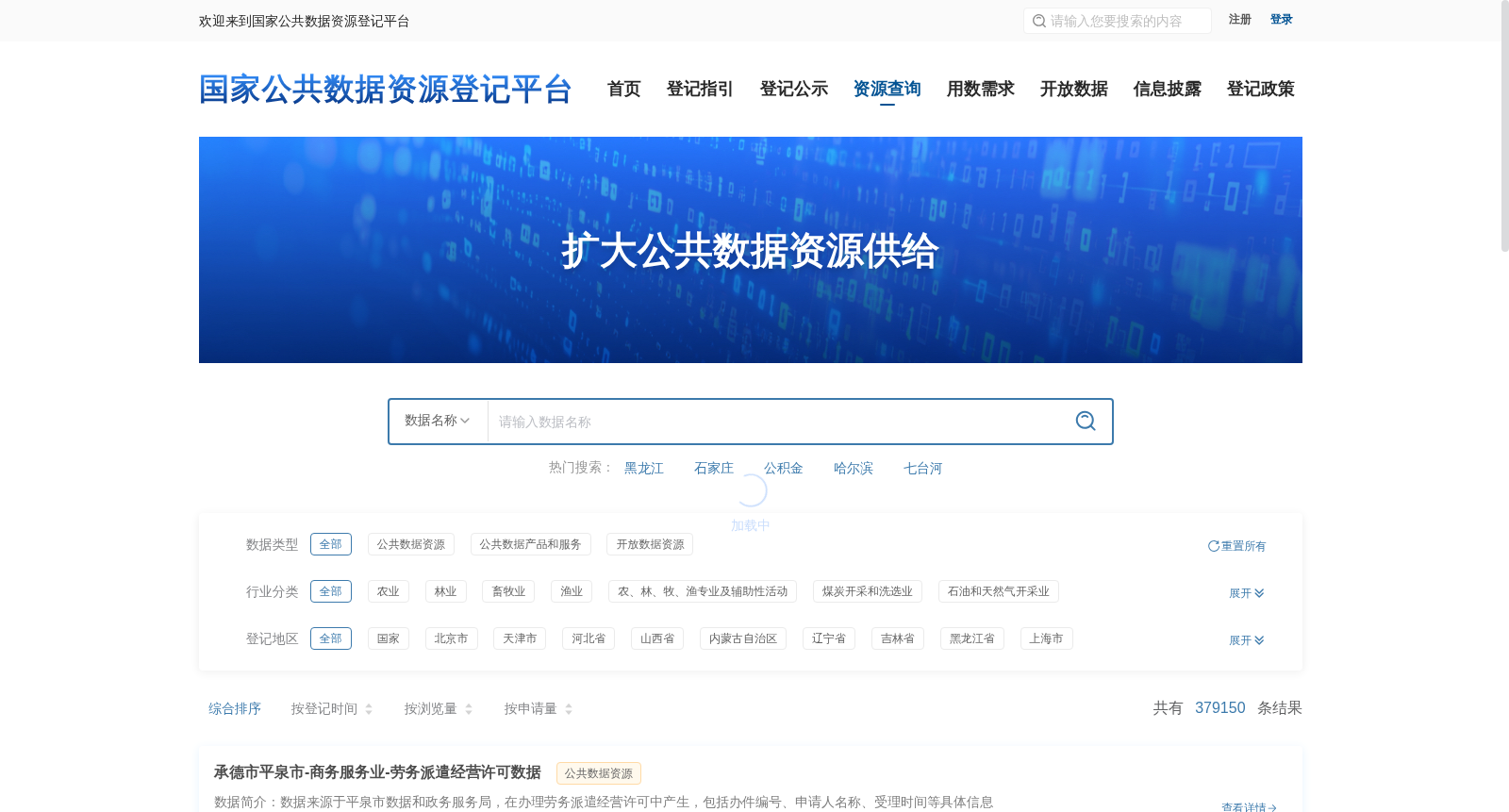Select 国家 region filter

click(x=389, y=638)
